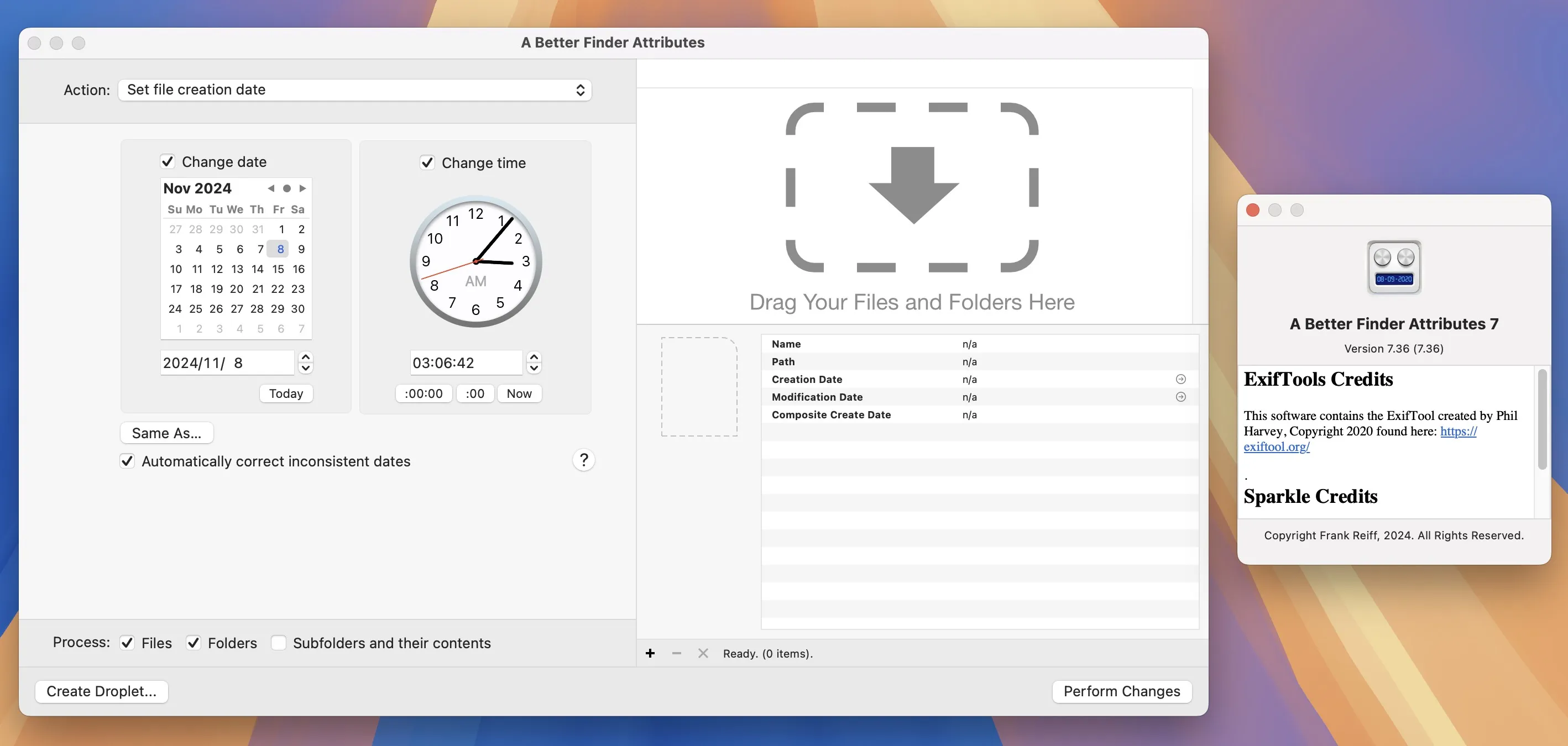The height and width of the screenshot is (746, 1568).
Task: Click the Modification Date label
Action: click(x=817, y=397)
